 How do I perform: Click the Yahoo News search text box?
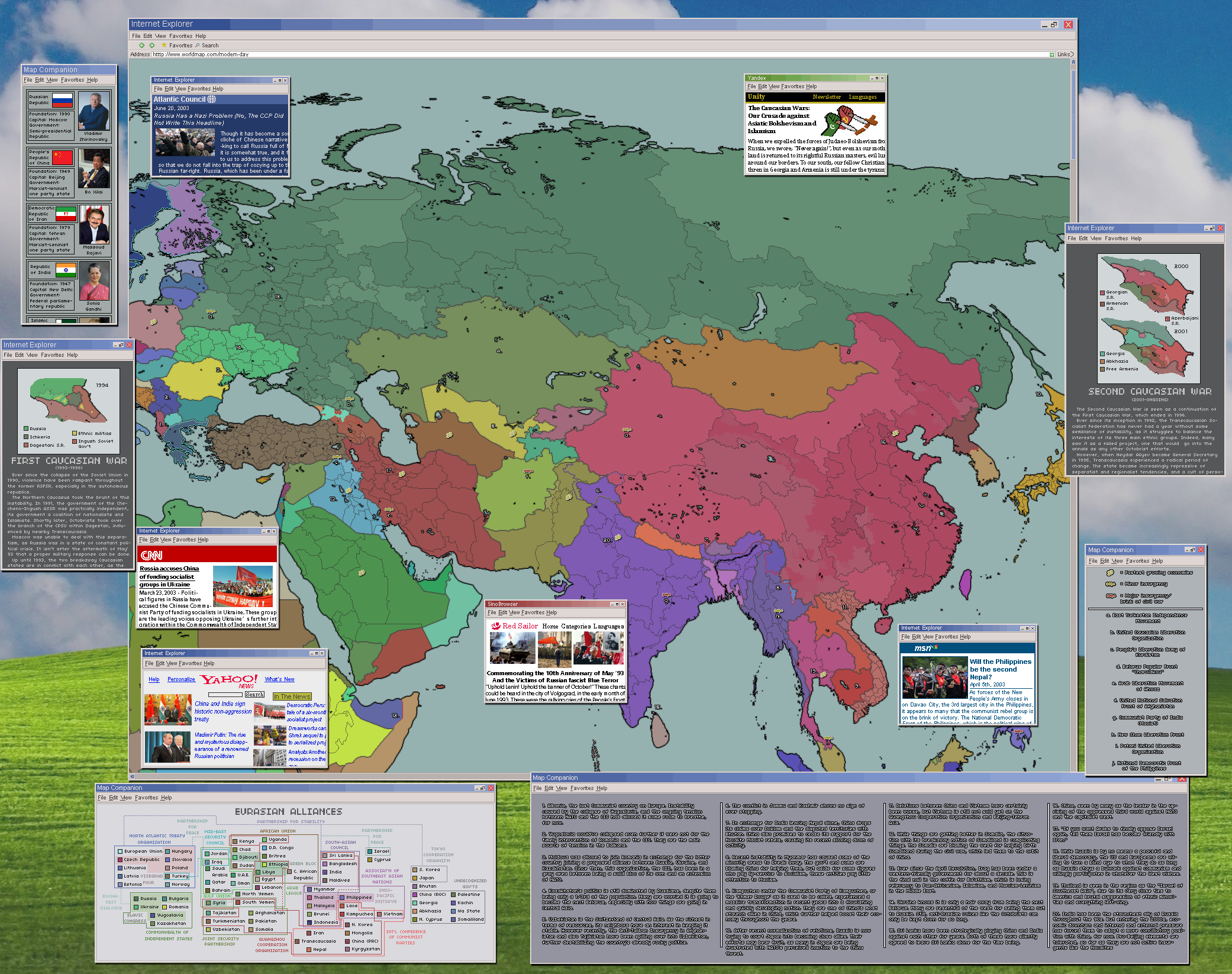point(225,695)
